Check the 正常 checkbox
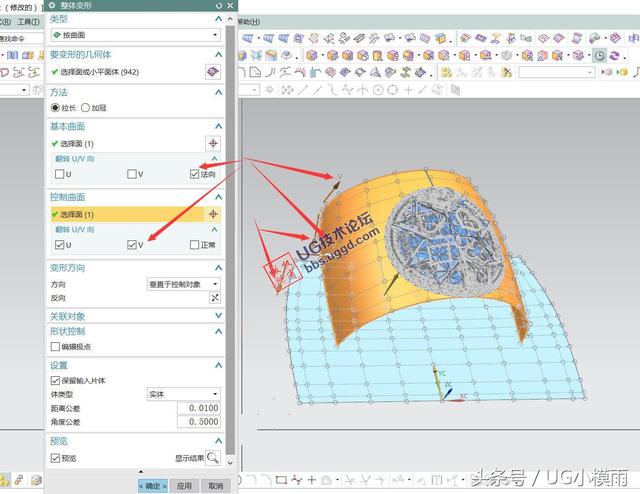The width and height of the screenshot is (640, 494). [195, 245]
